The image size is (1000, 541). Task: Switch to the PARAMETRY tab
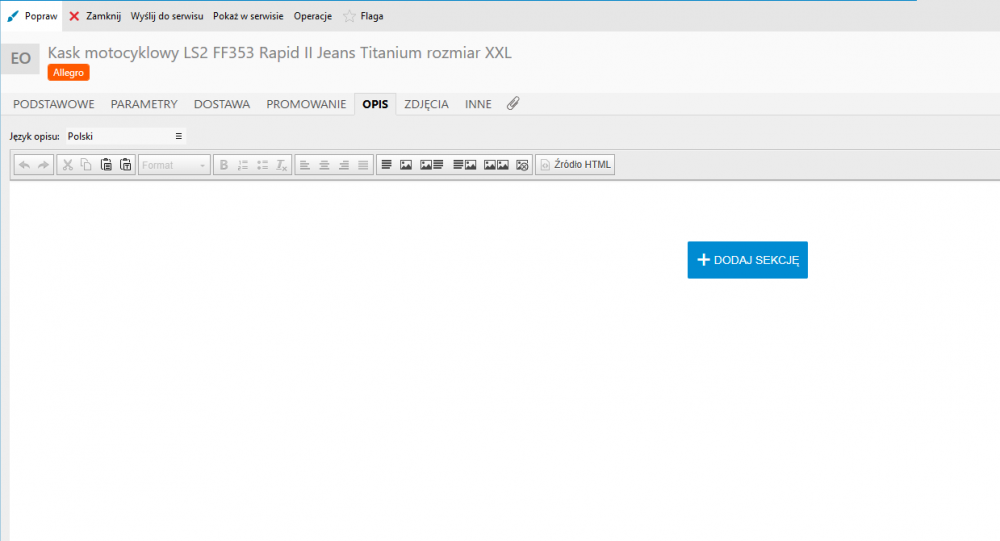click(x=144, y=104)
